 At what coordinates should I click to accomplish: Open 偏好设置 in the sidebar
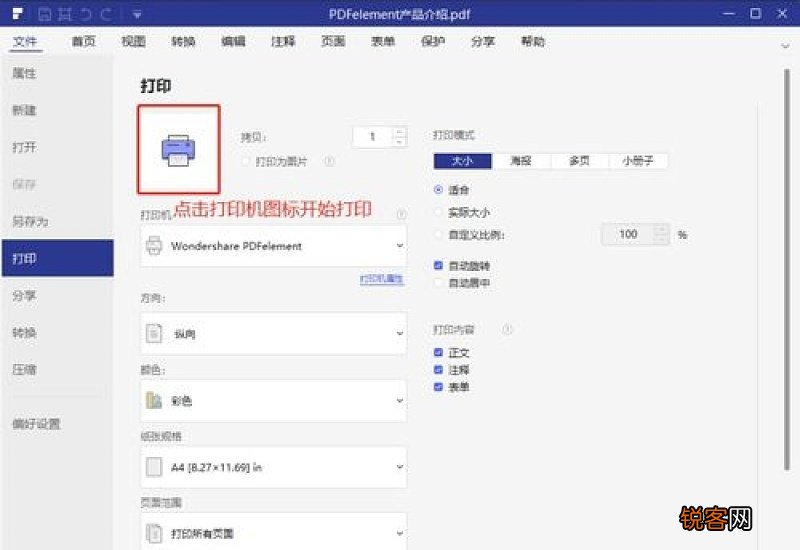pyautogui.click(x=58, y=424)
